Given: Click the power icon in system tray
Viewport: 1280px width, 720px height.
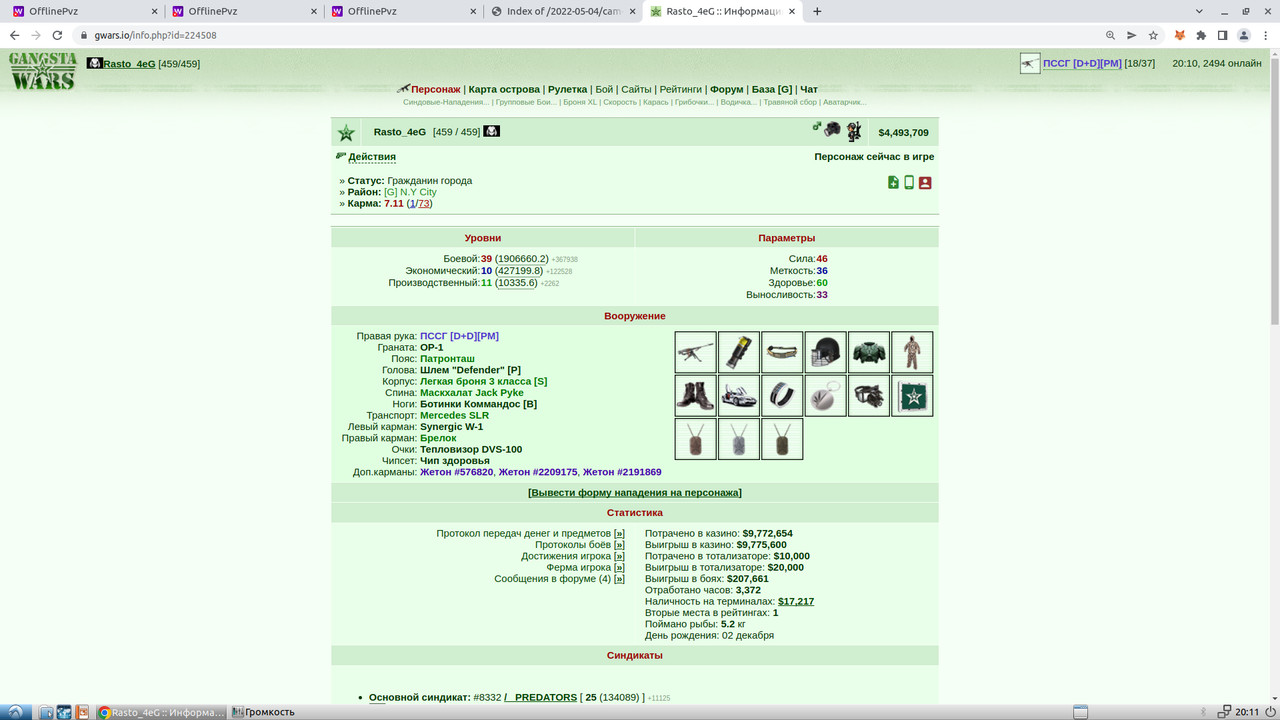Looking at the screenshot, I should (1269, 712).
